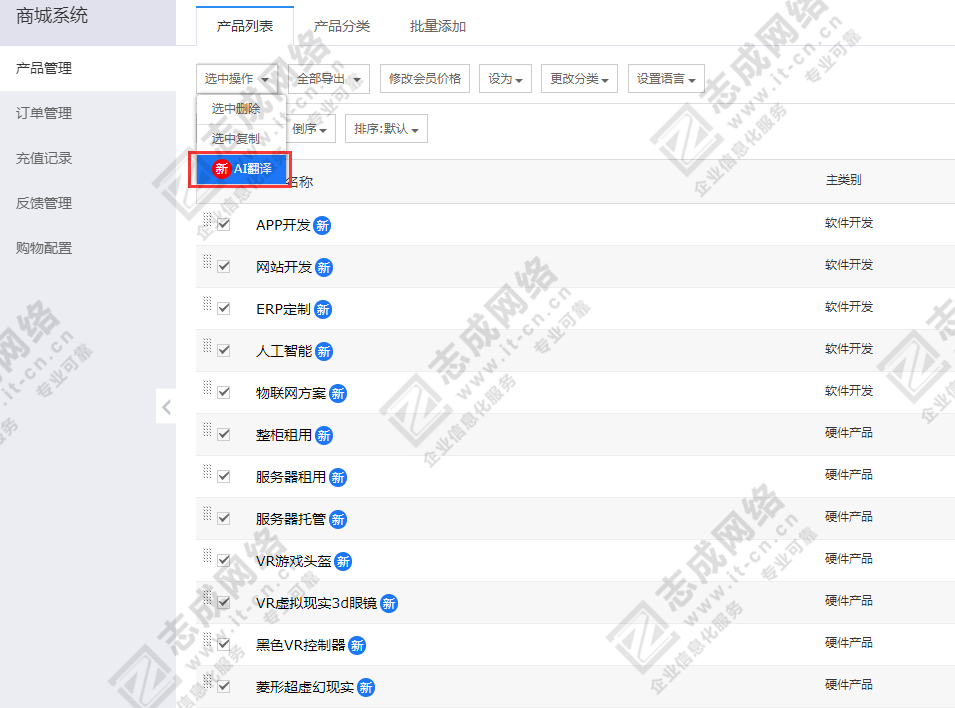Select AI翻译 menu option

(241, 169)
